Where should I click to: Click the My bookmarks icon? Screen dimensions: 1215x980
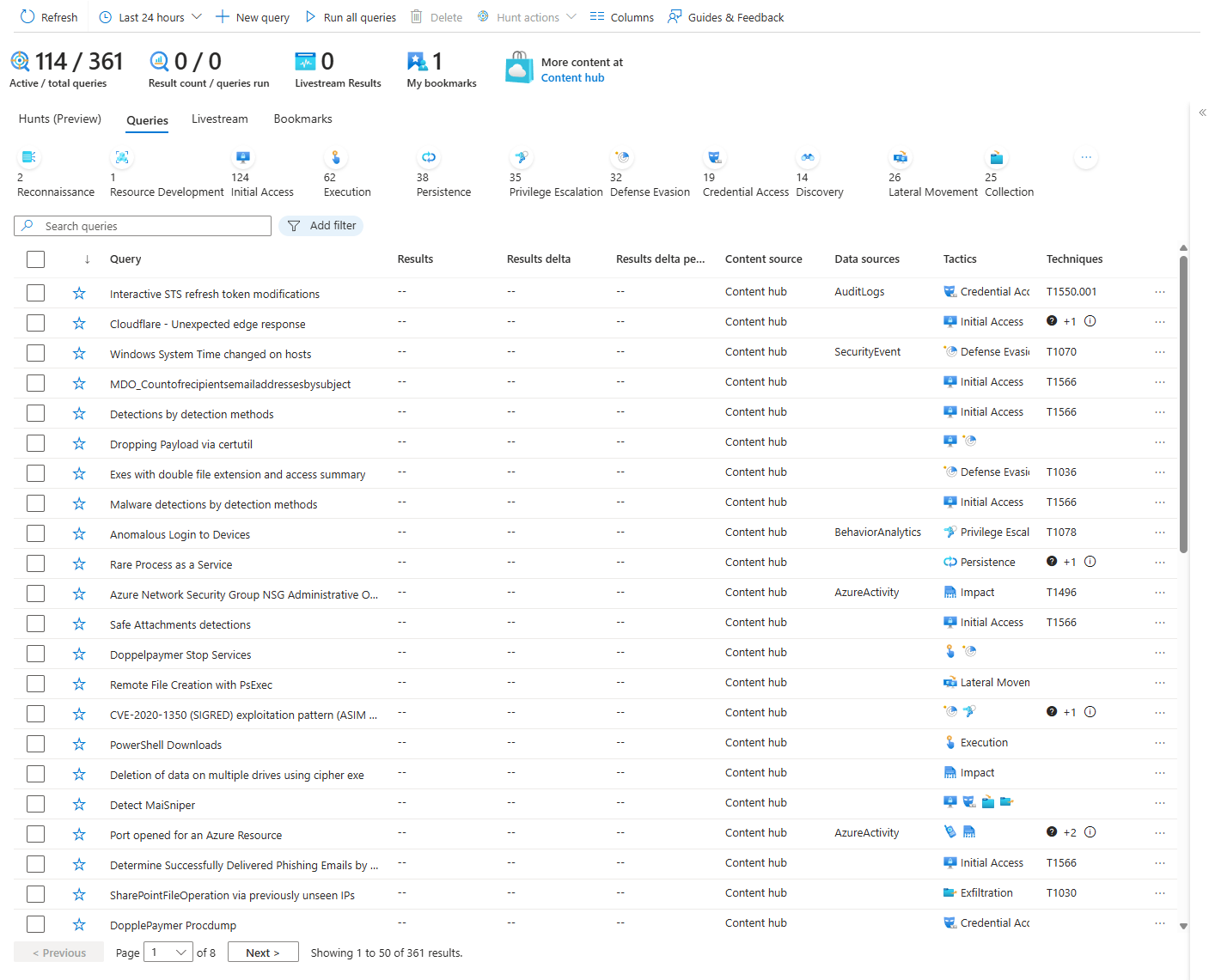(x=417, y=61)
